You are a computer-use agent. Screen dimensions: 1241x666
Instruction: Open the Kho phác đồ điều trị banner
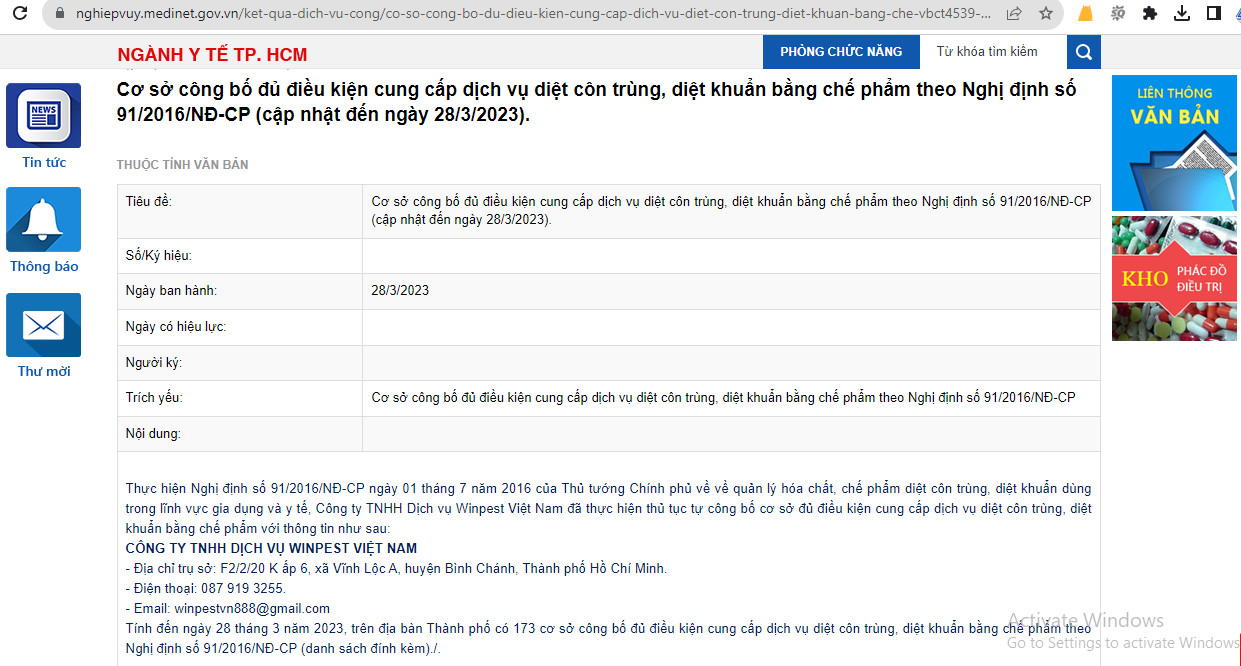(x=1174, y=278)
